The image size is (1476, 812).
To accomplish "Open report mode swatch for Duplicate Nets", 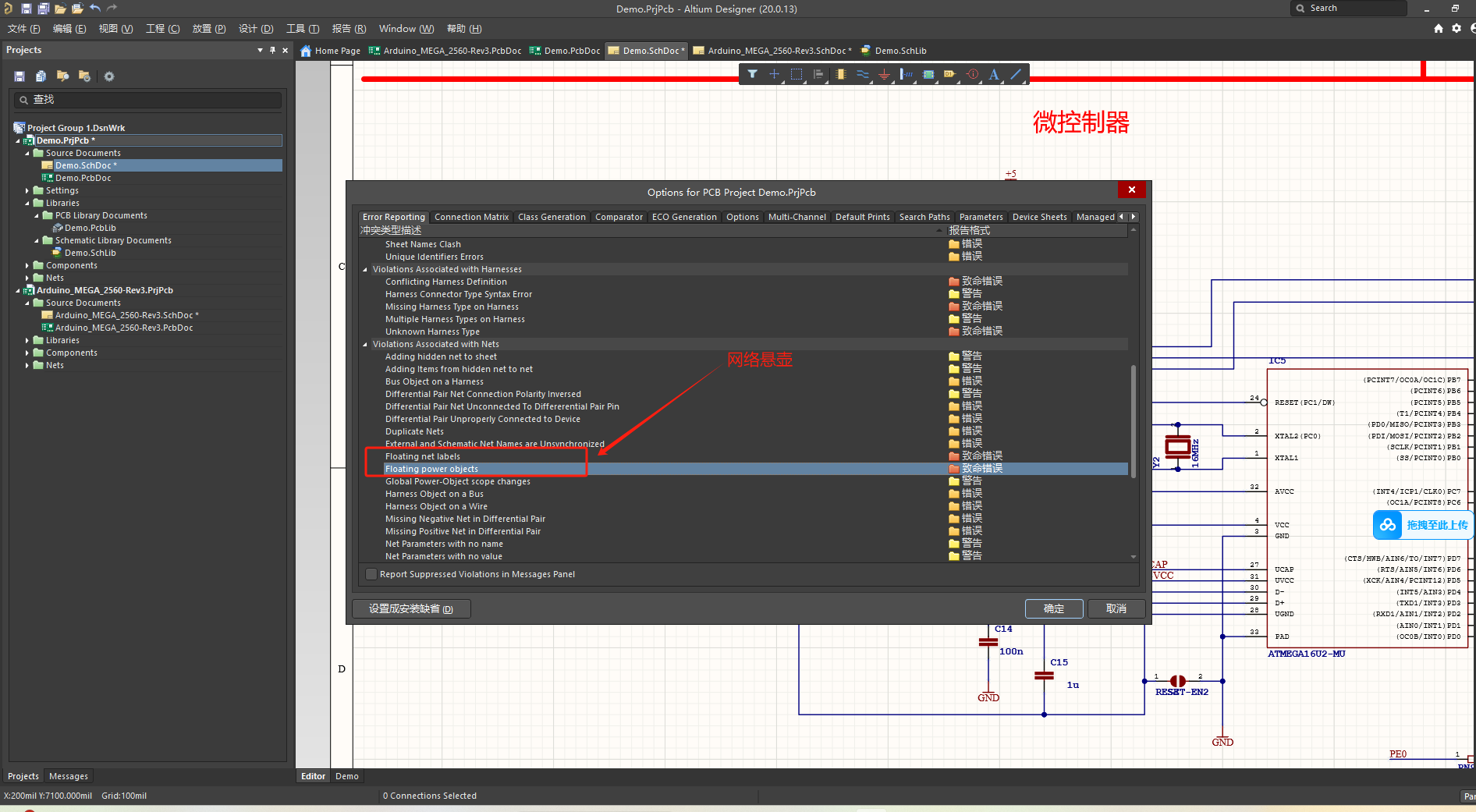I will [x=953, y=431].
